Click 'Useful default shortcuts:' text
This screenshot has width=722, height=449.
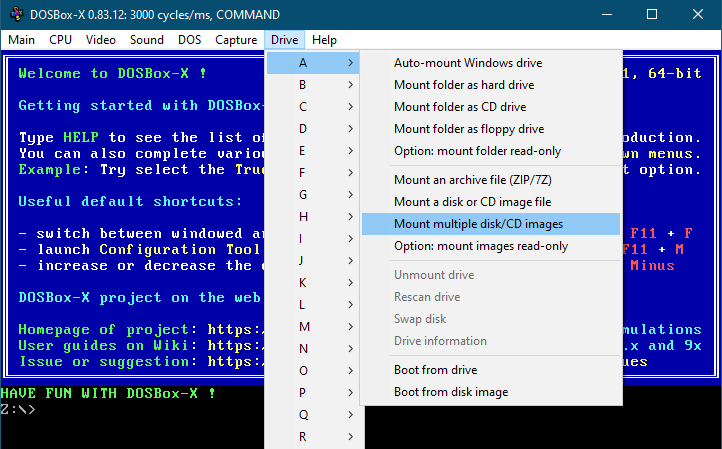(x=130, y=201)
